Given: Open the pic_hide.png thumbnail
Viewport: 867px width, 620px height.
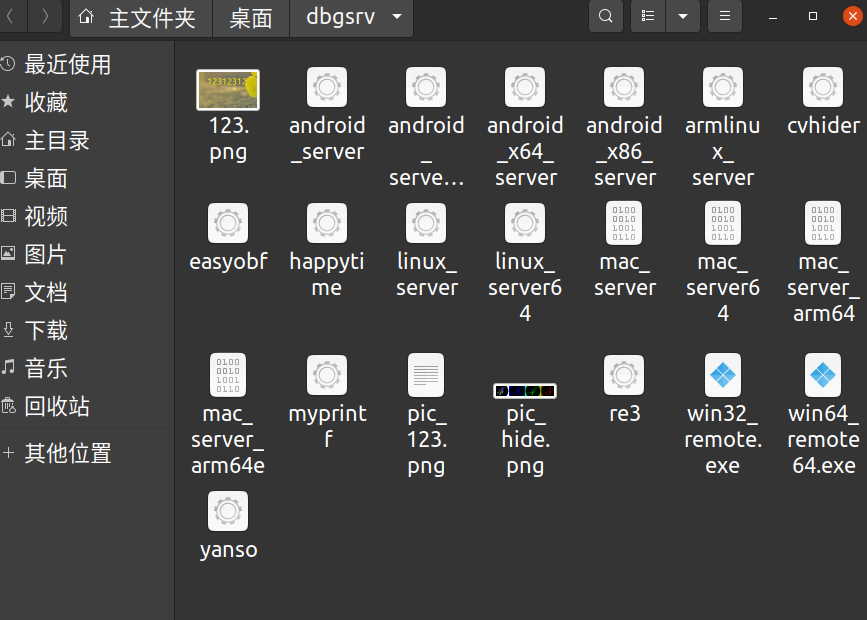Looking at the screenshot, I should click(525, 391).
